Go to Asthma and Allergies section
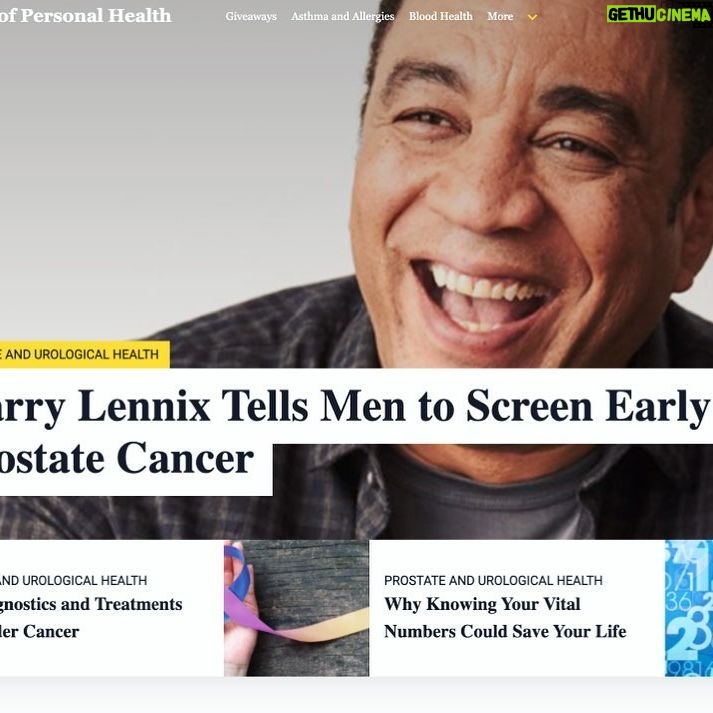The image size is (713, 713). [x=342, y=16]
